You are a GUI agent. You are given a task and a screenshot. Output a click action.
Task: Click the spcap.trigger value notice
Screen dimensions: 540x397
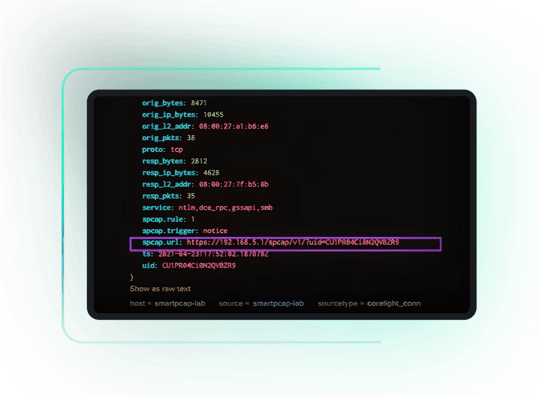point(215,231)
